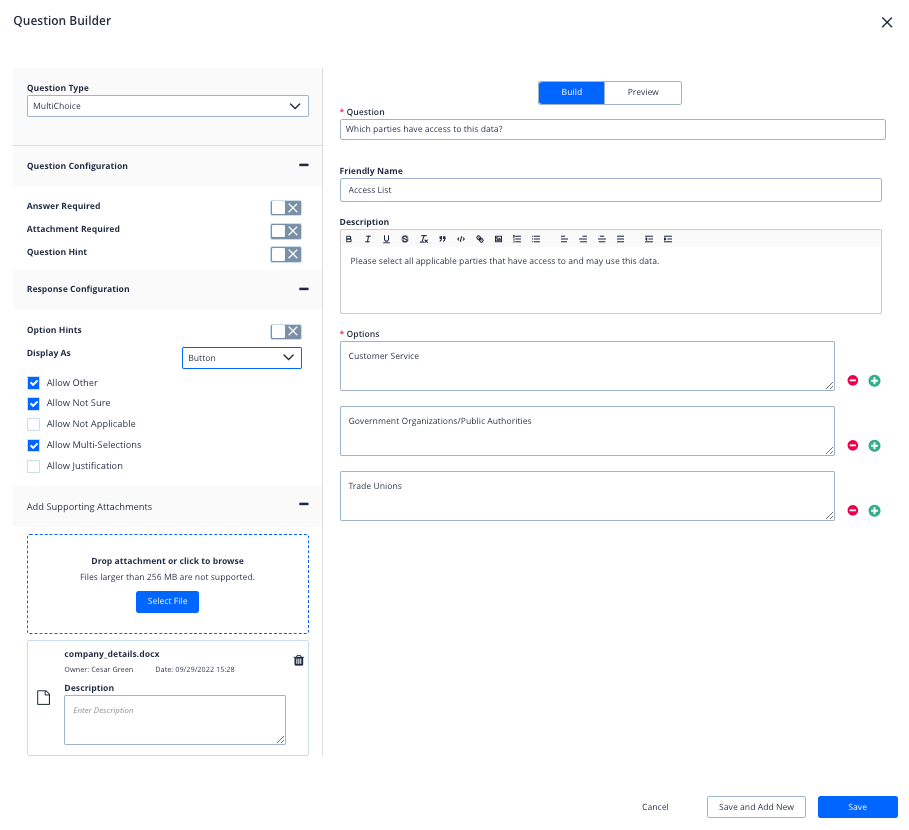
Task: Insert an image via the Description toolbar
Action: point(498,239)
